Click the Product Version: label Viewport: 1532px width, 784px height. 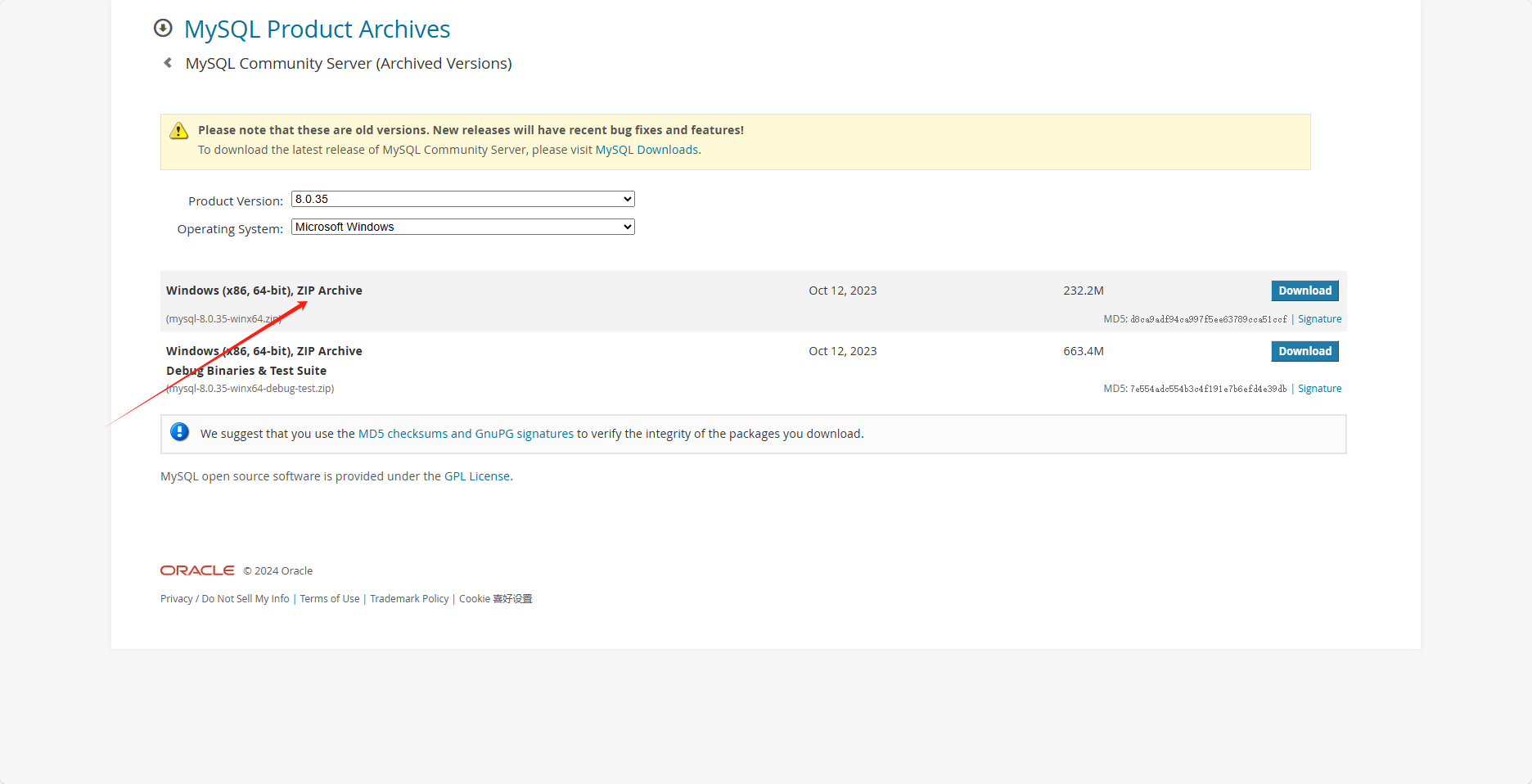click(236, 201)
